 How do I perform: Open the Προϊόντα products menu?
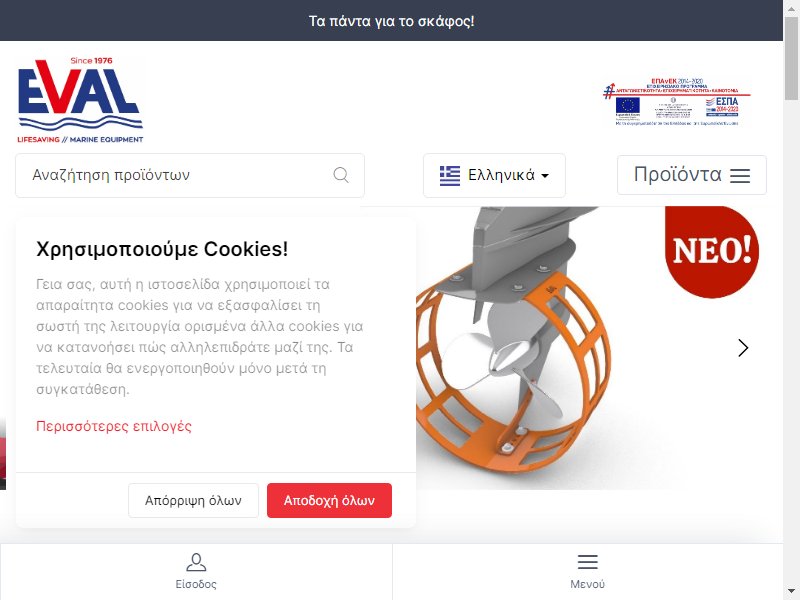(x=692, y=175)
